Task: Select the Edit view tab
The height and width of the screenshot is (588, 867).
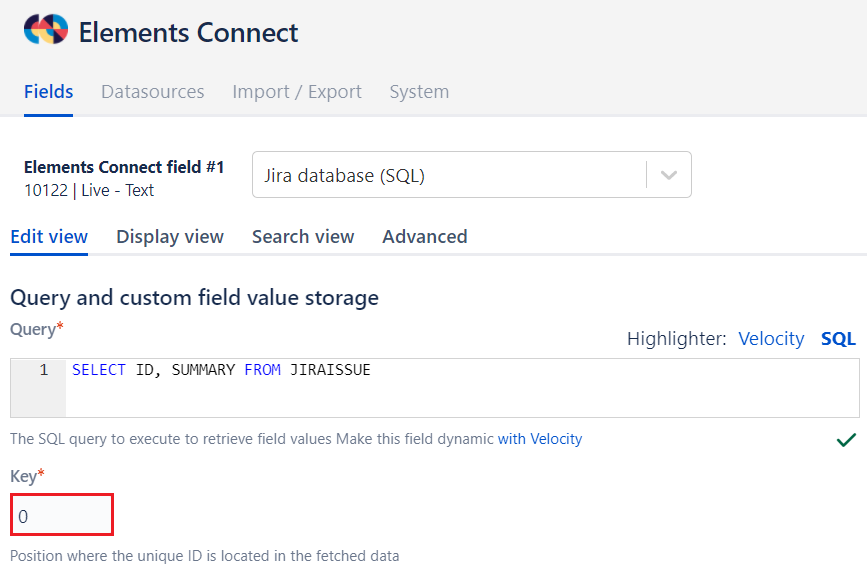Action: point(49,237)
